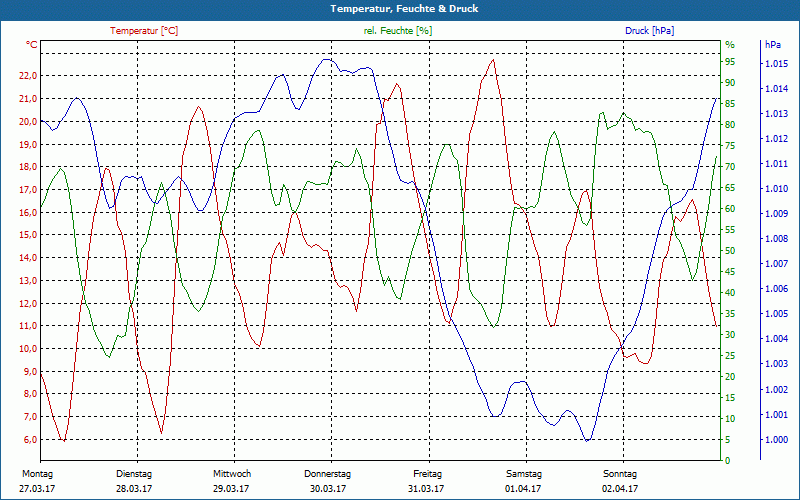
Task: Click the '6,0' temperature axis value
Action: (x=31, y=440)
